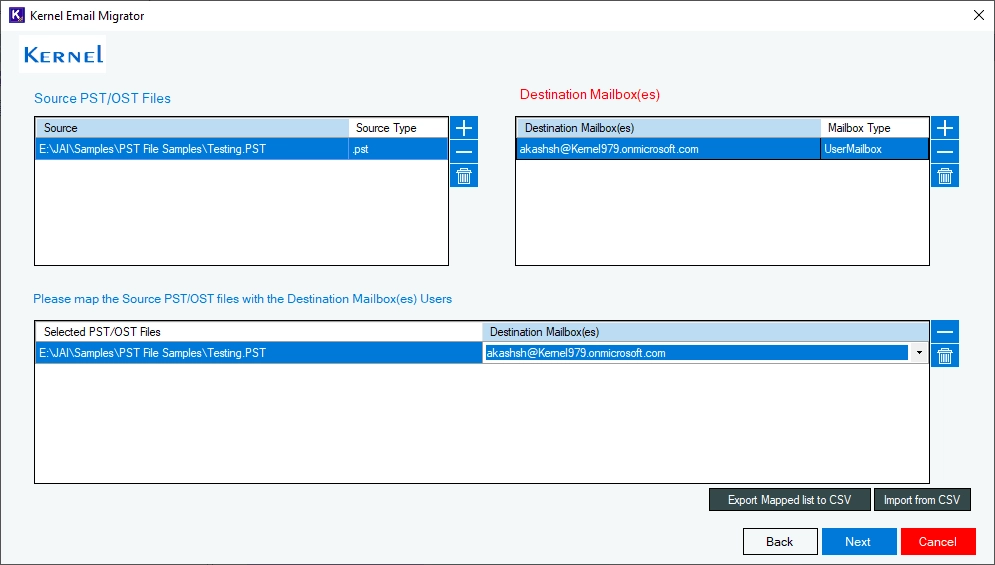Add a destination mailbox with plus icon
Image resolution: width=995 pixels, height=565 pixels.
click(x=945, y=128)
